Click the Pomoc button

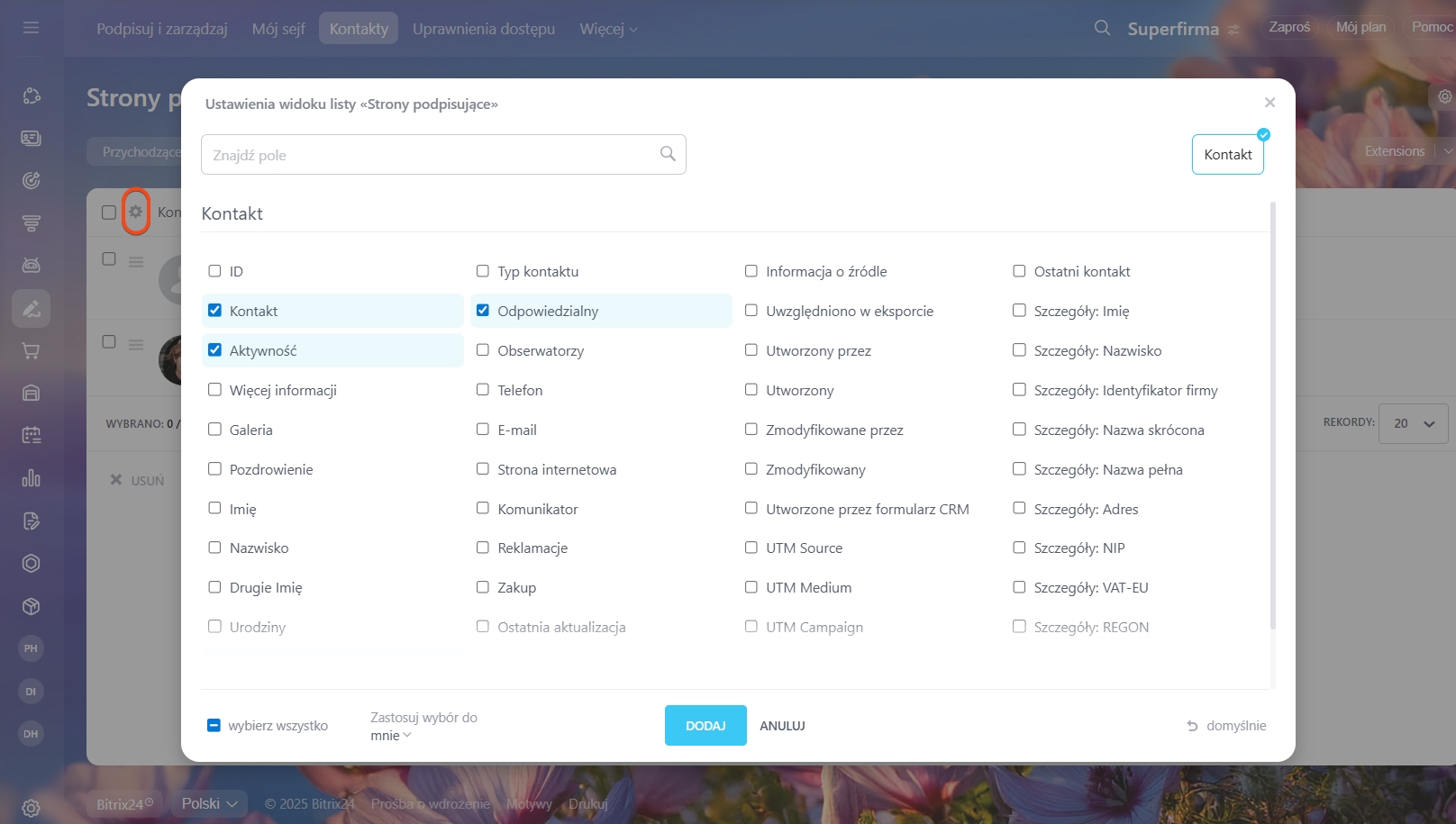tap(1431, 27)
